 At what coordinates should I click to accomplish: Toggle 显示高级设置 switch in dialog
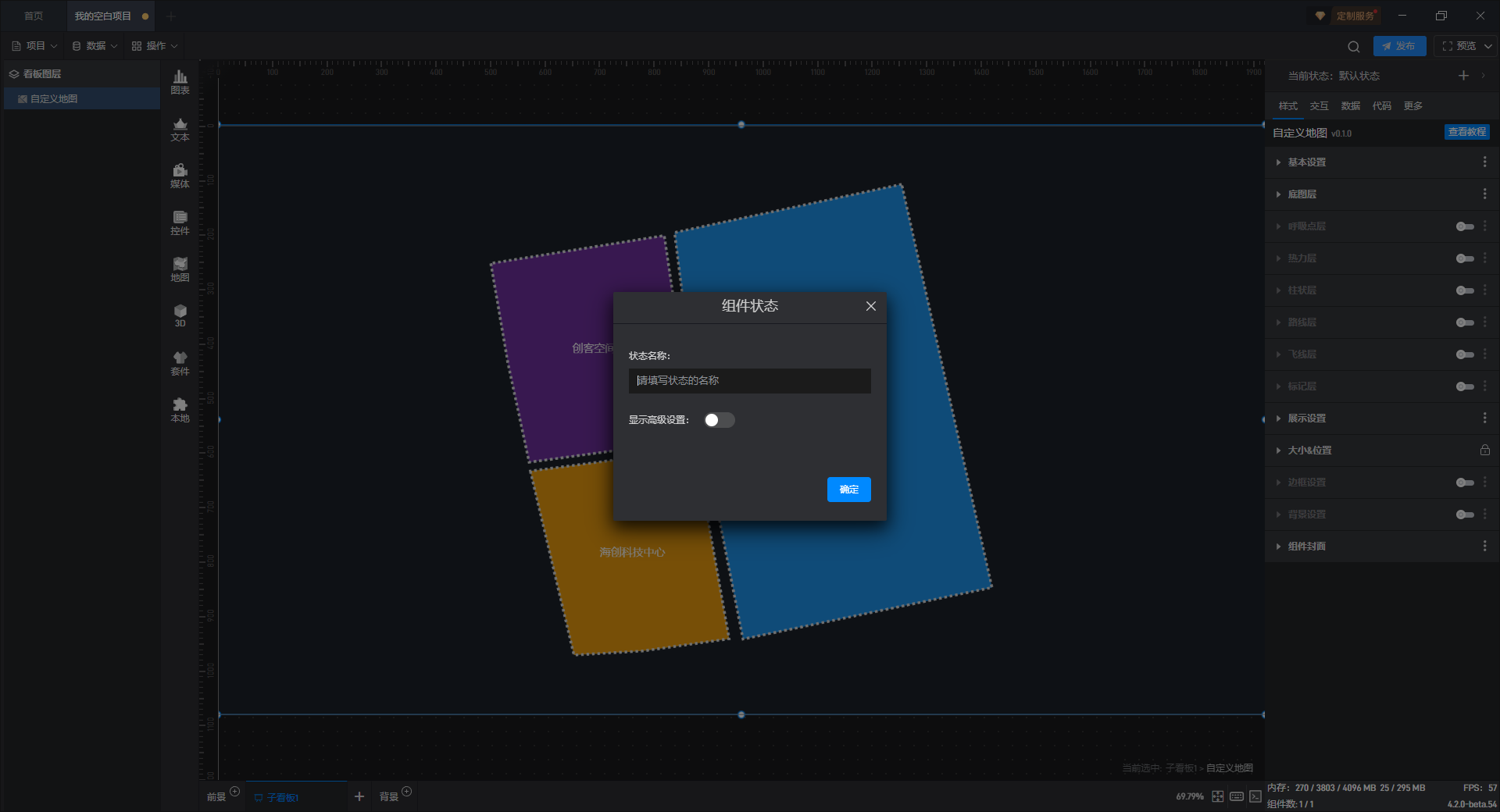719,420
